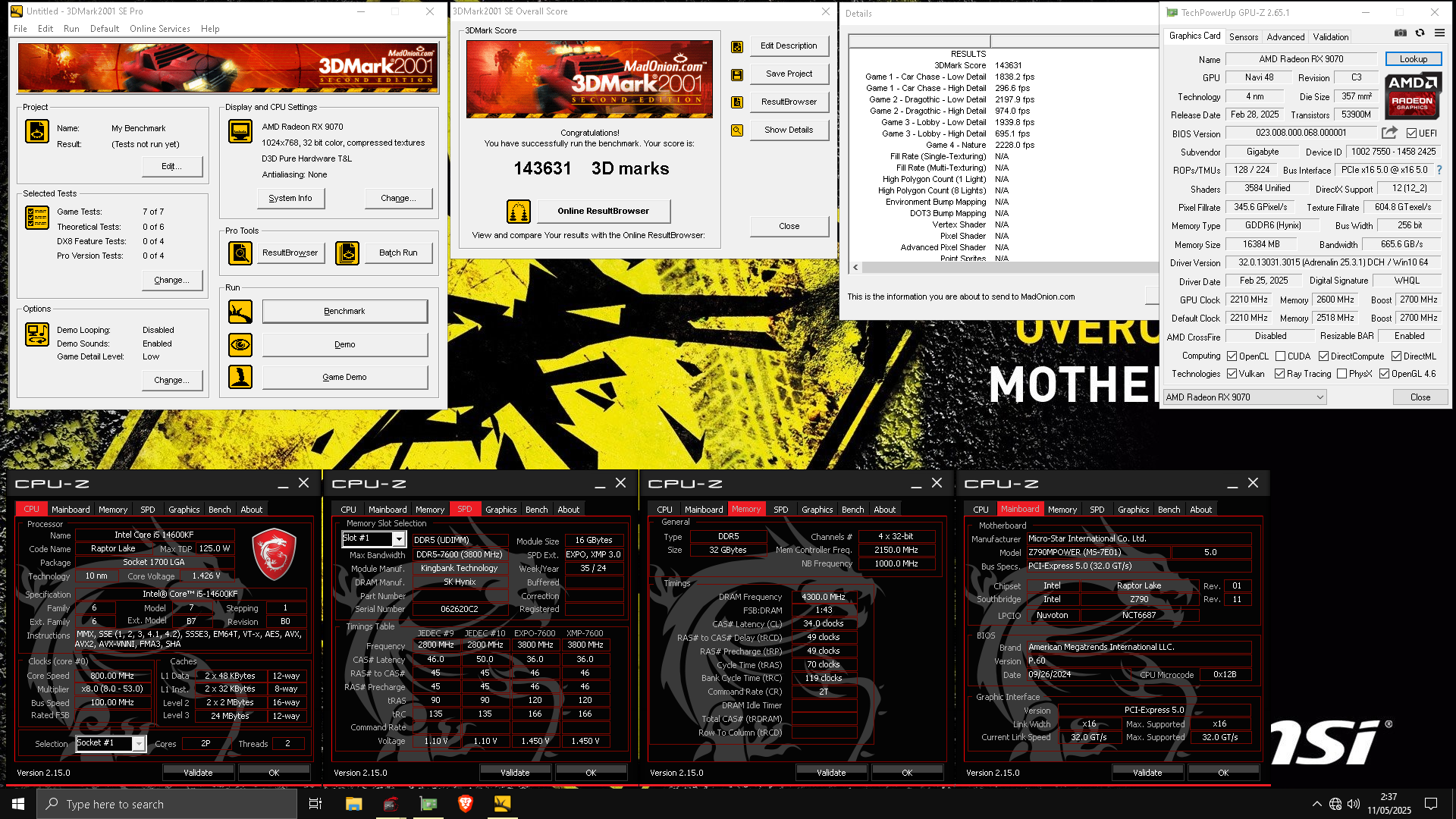
Task: Toggle the DirectML checkbox
Action: point(1396,356)
